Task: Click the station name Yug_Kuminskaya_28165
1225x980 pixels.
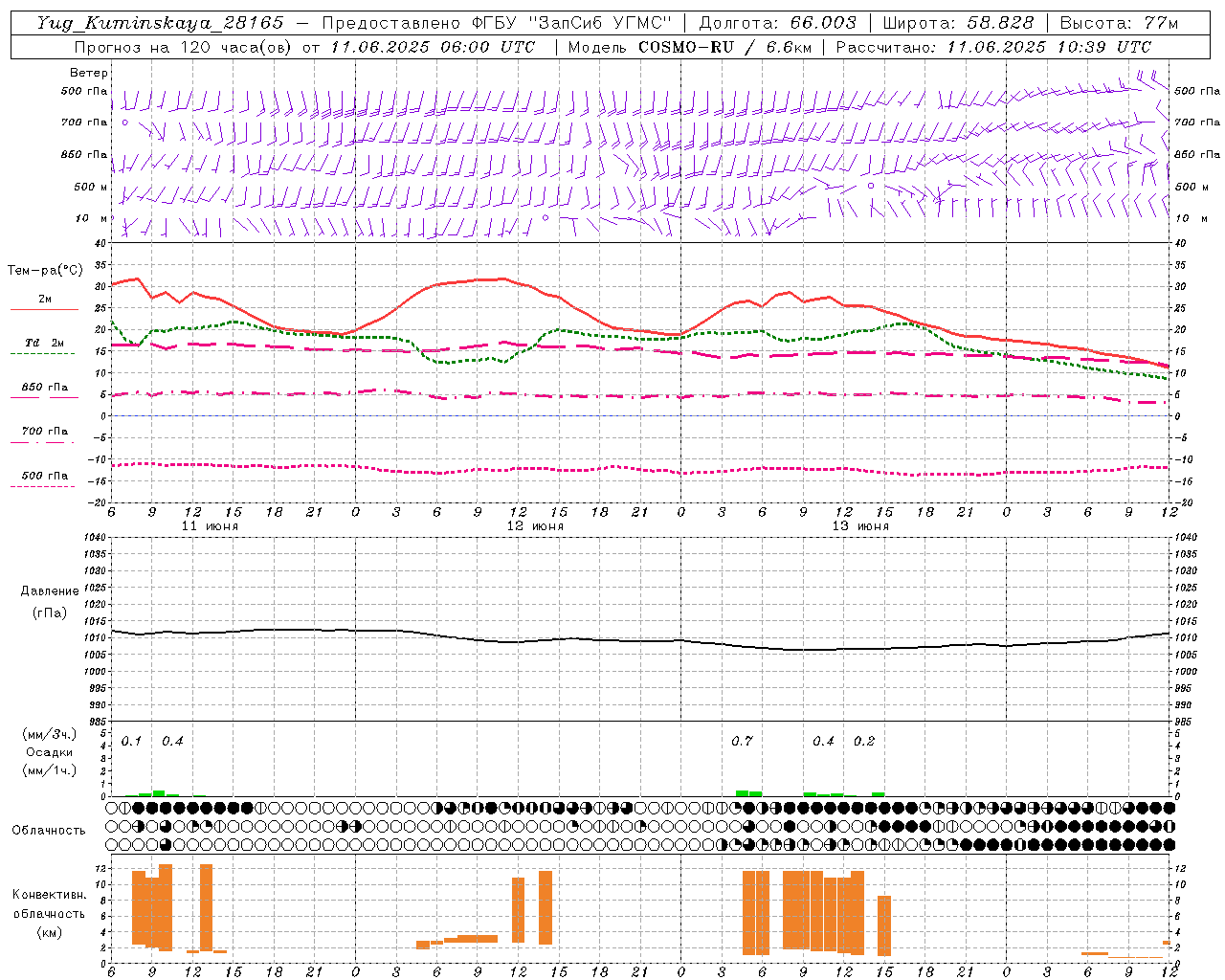Action: (x=161, y=23)
